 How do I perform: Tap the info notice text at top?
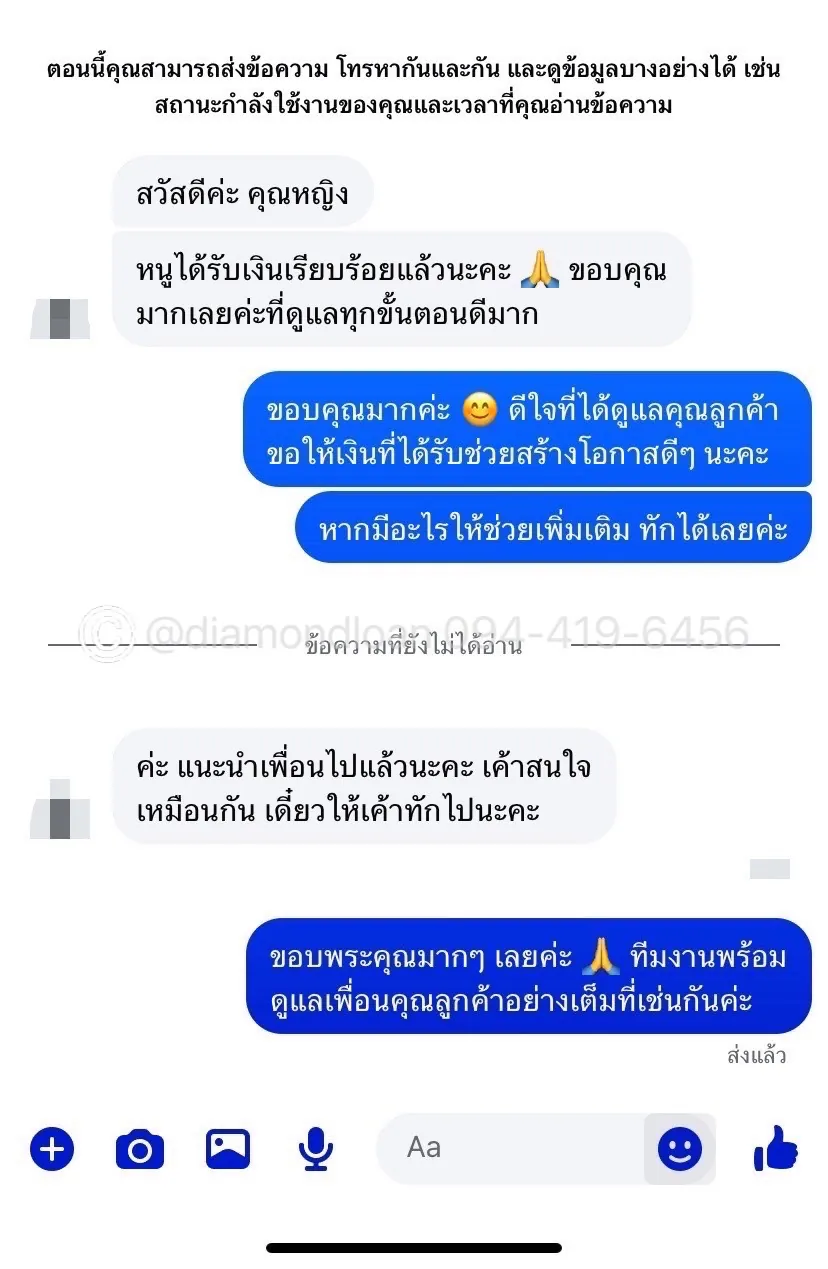pos(414,88)
